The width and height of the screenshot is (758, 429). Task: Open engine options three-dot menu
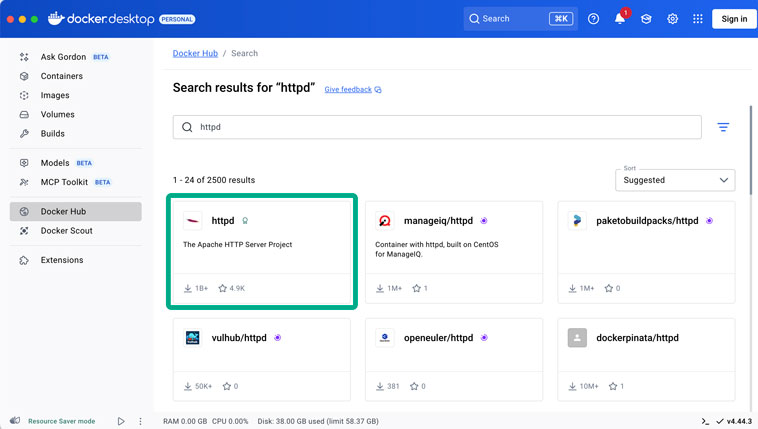point(140,421)
